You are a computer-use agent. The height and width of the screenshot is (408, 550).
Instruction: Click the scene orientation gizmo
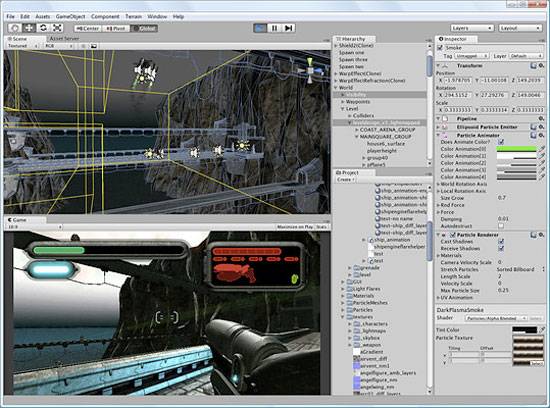(310, 71)
